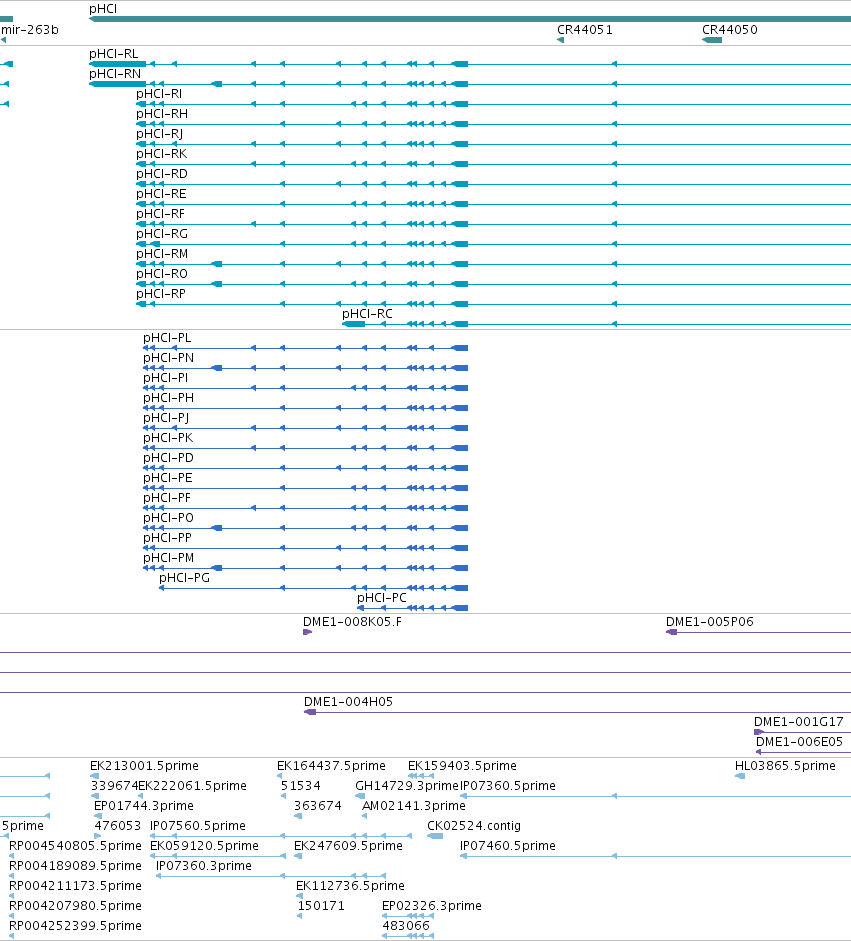
Task: Select transcript pHCl-RL label
Action: [x=113, y=53]
